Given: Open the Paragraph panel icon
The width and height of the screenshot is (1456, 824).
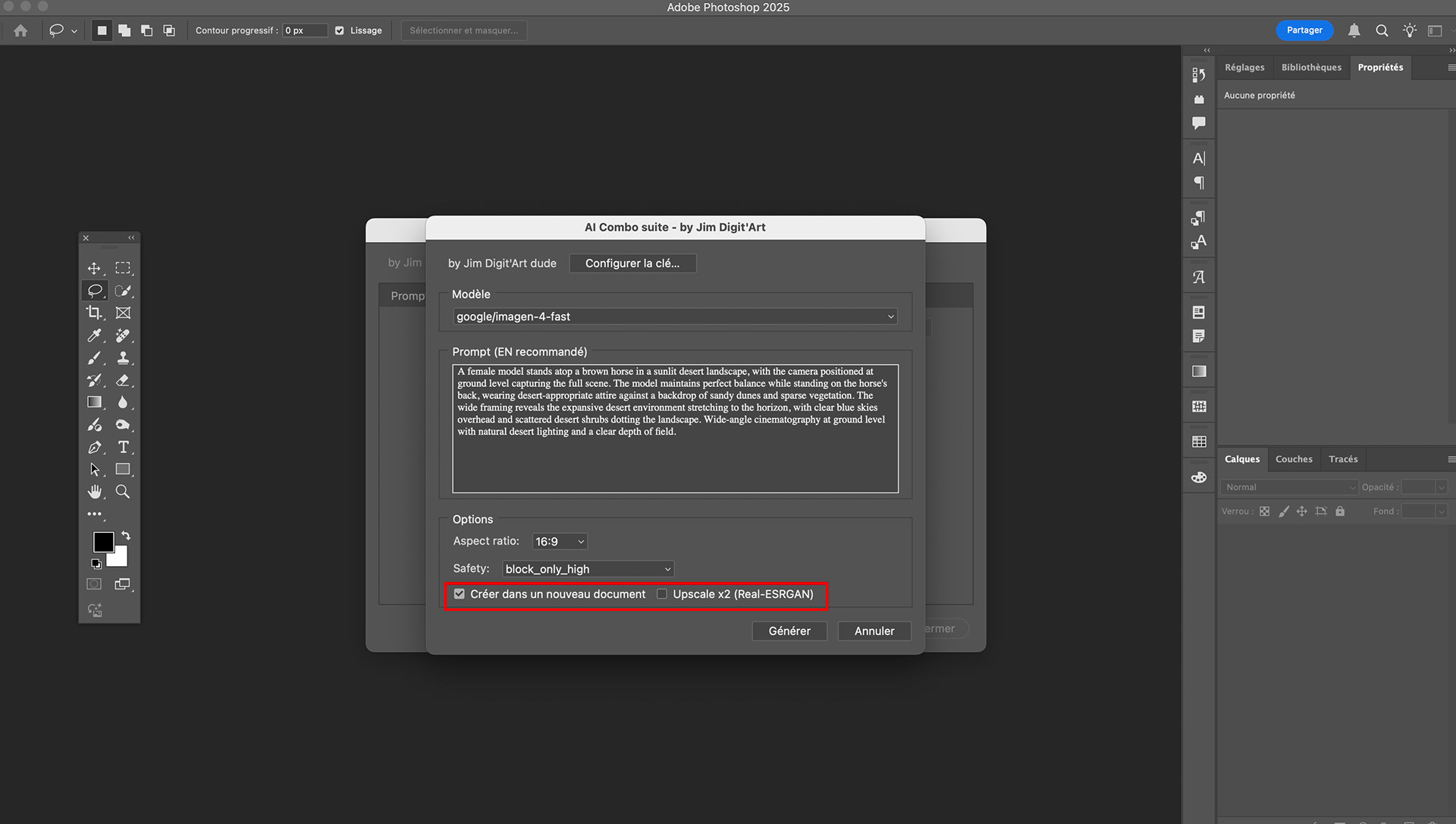Looking at the screenshot, I should 1199,183.
